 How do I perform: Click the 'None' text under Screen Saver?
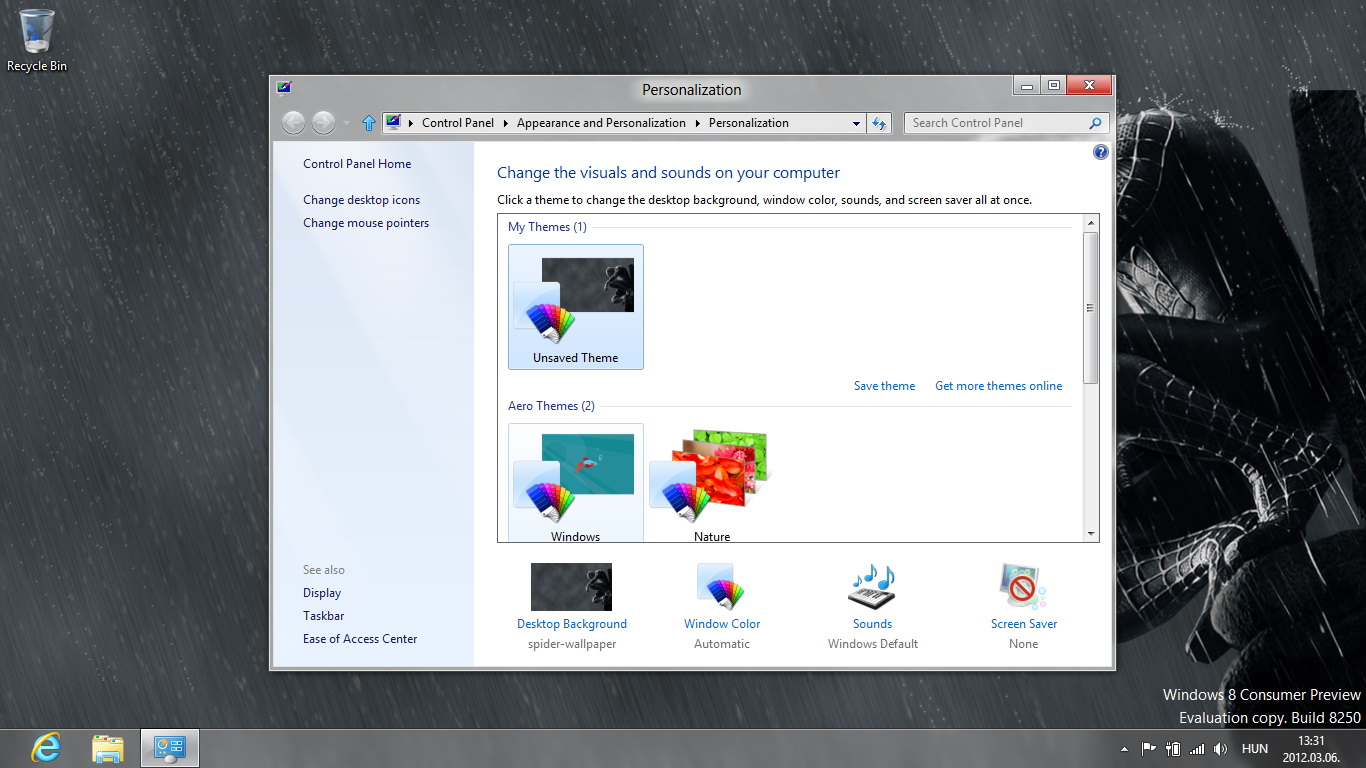point(1024,644)
